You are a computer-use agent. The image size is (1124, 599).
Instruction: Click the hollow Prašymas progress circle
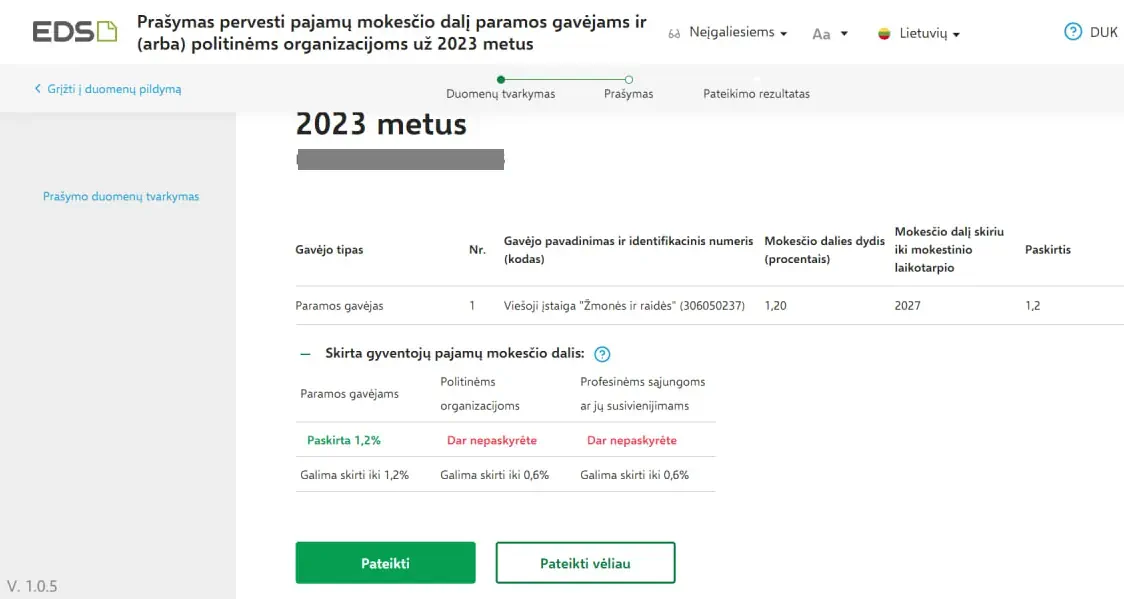(x=629, y=80)
